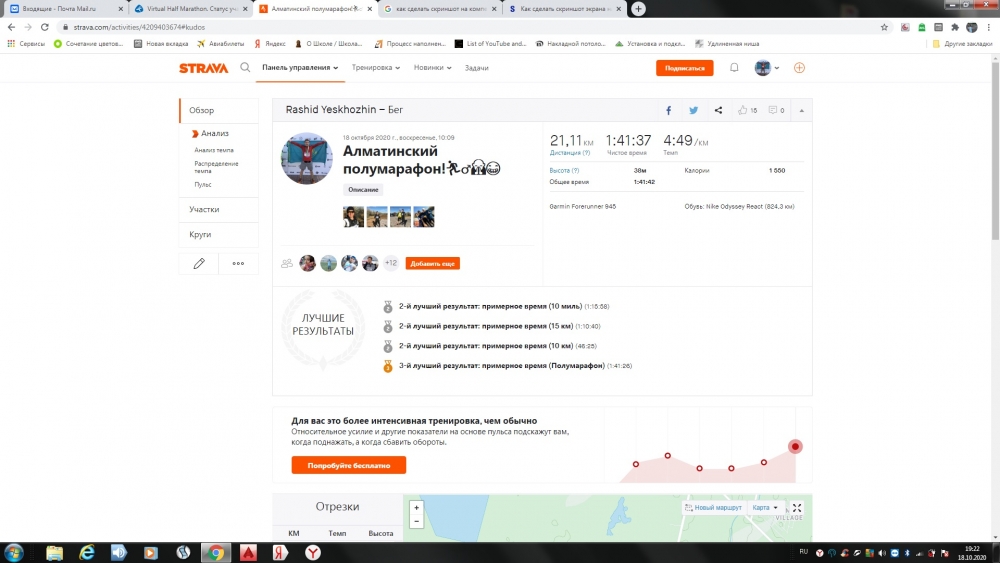Open the three-dots more actions menu
Viewport: 1000px width, 563px height.
(238, 263)
